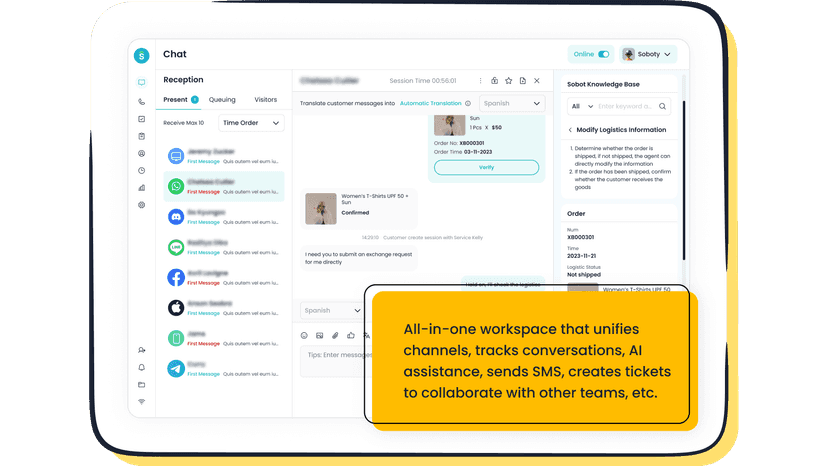Open the phone call section in sidebar
Screen dimensions: 828x466
[x=142, y=101]
